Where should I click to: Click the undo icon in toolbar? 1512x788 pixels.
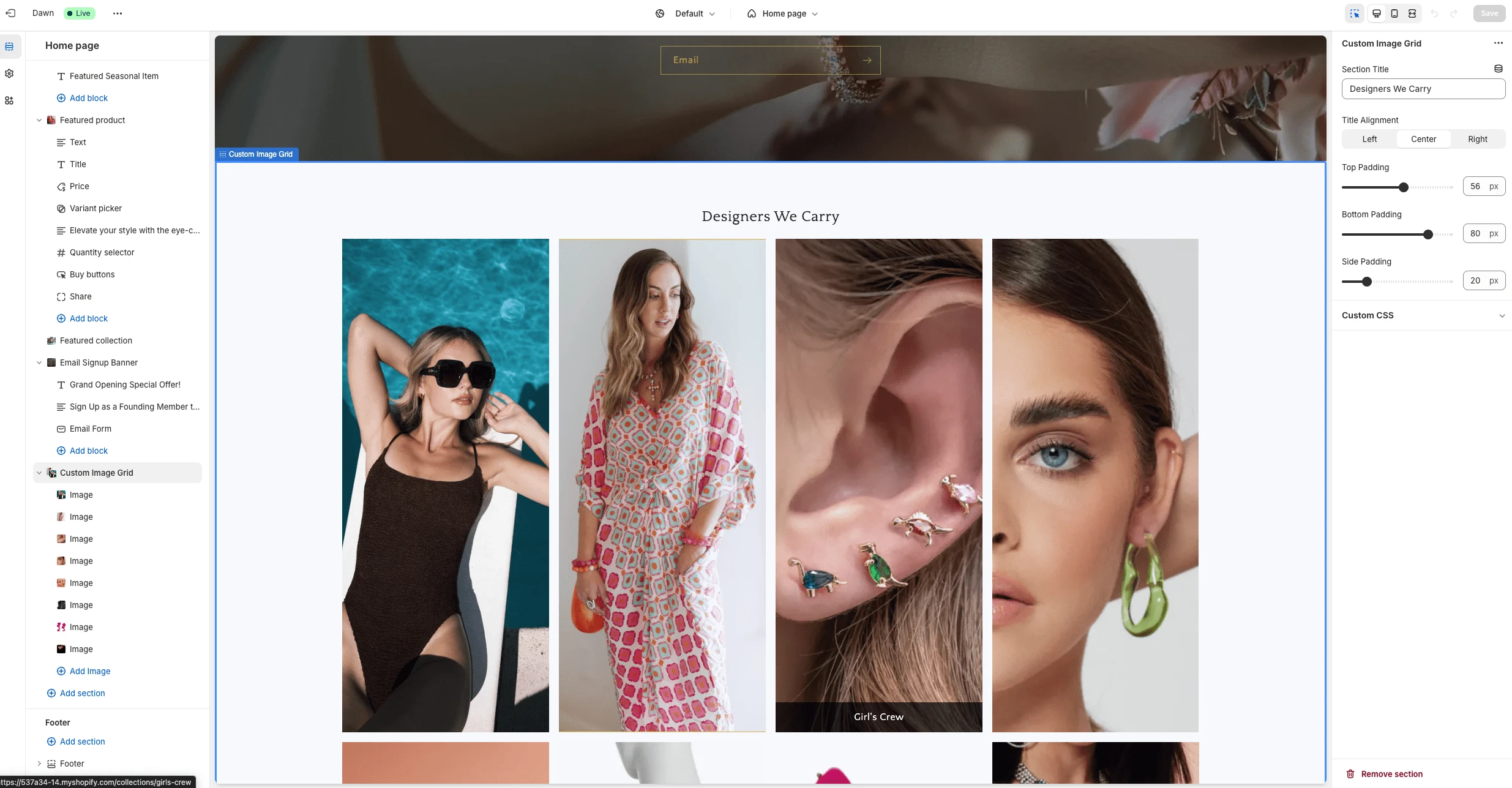point(1434,13)
